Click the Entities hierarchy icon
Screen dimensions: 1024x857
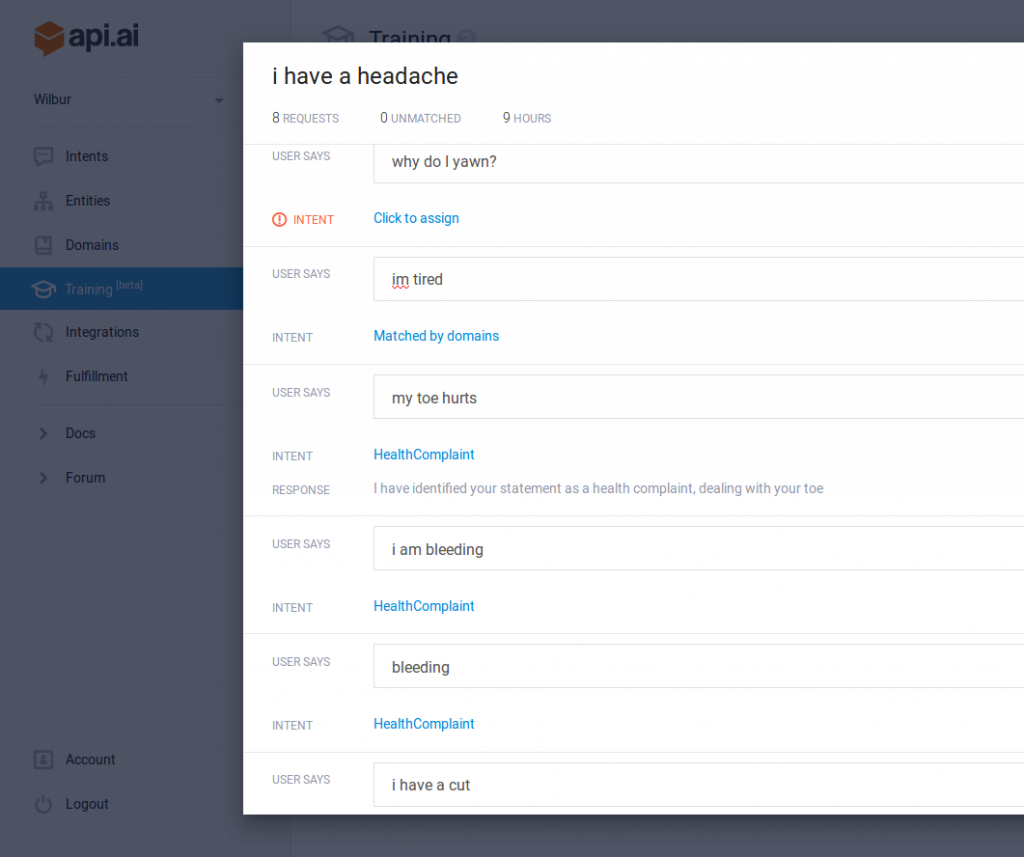coord(43,201)
